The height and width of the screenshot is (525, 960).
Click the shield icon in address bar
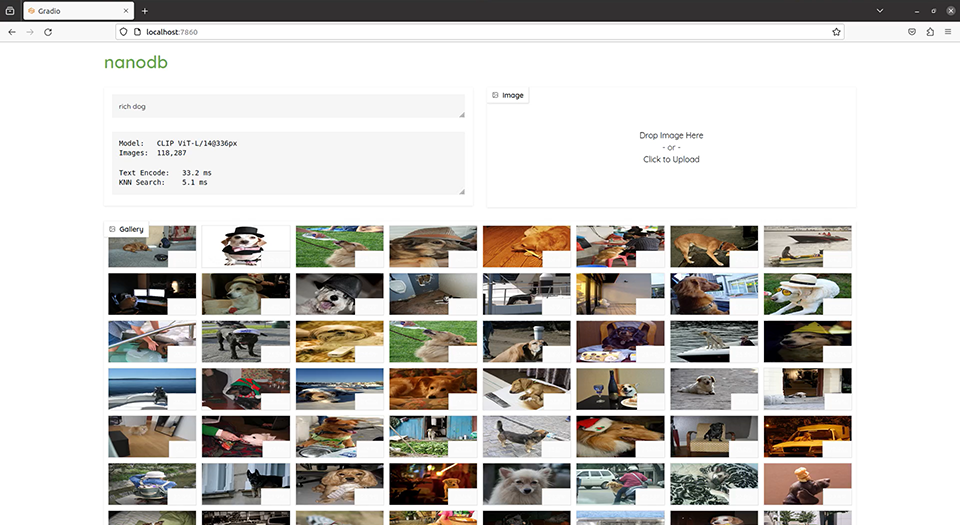[123, 32]
